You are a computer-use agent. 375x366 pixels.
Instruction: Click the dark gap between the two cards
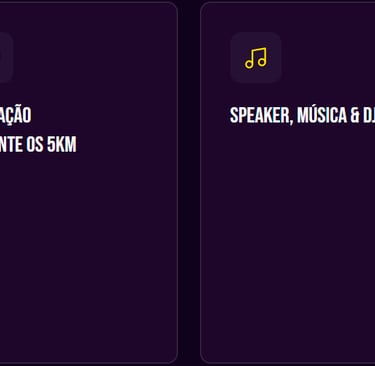[189, 183]
